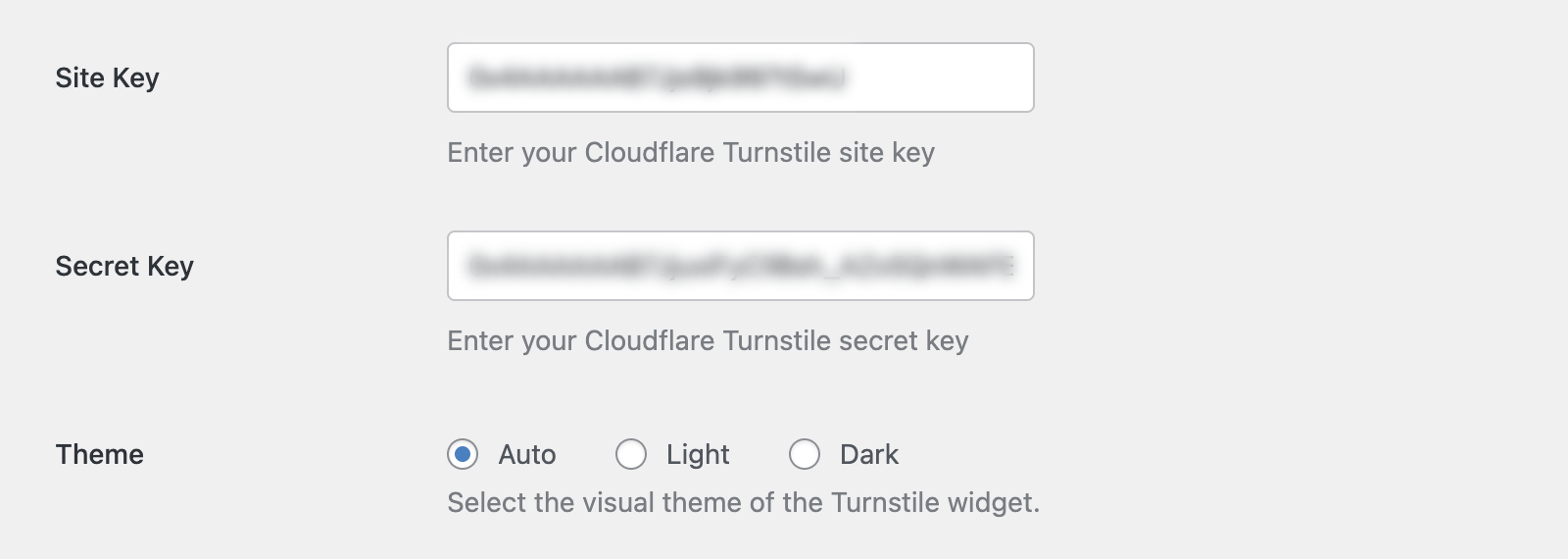Image resolution: width=1568 pixels, height=559 pixels.
Task: Click the Turnstile secret key help text
Action: 708,341
